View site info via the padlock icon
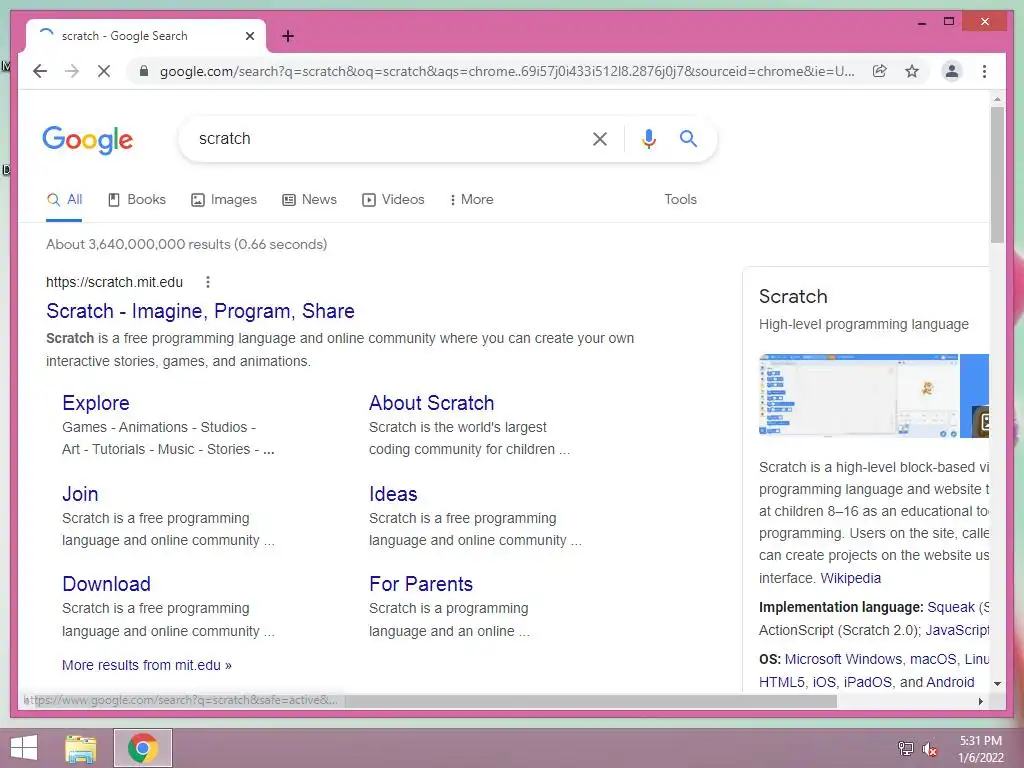 (144, 71)
